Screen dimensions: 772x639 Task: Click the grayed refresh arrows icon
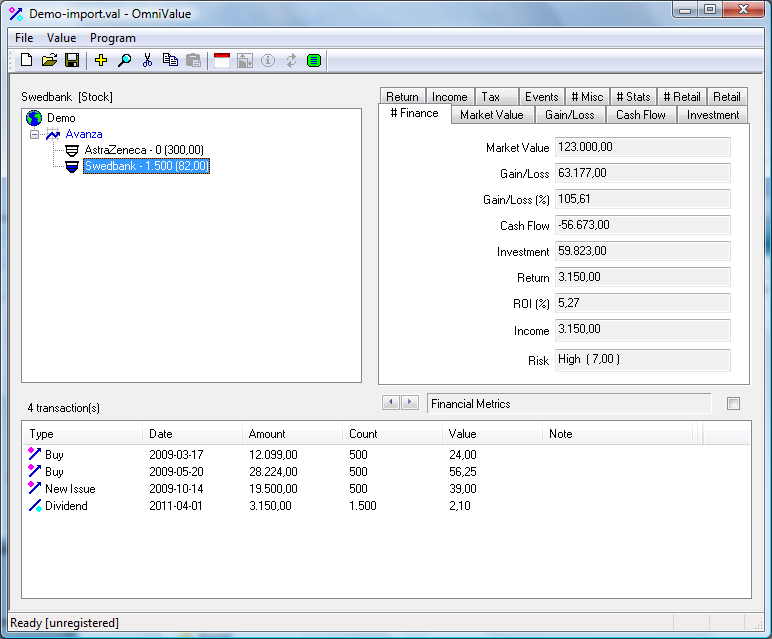(x=291, y=61)
